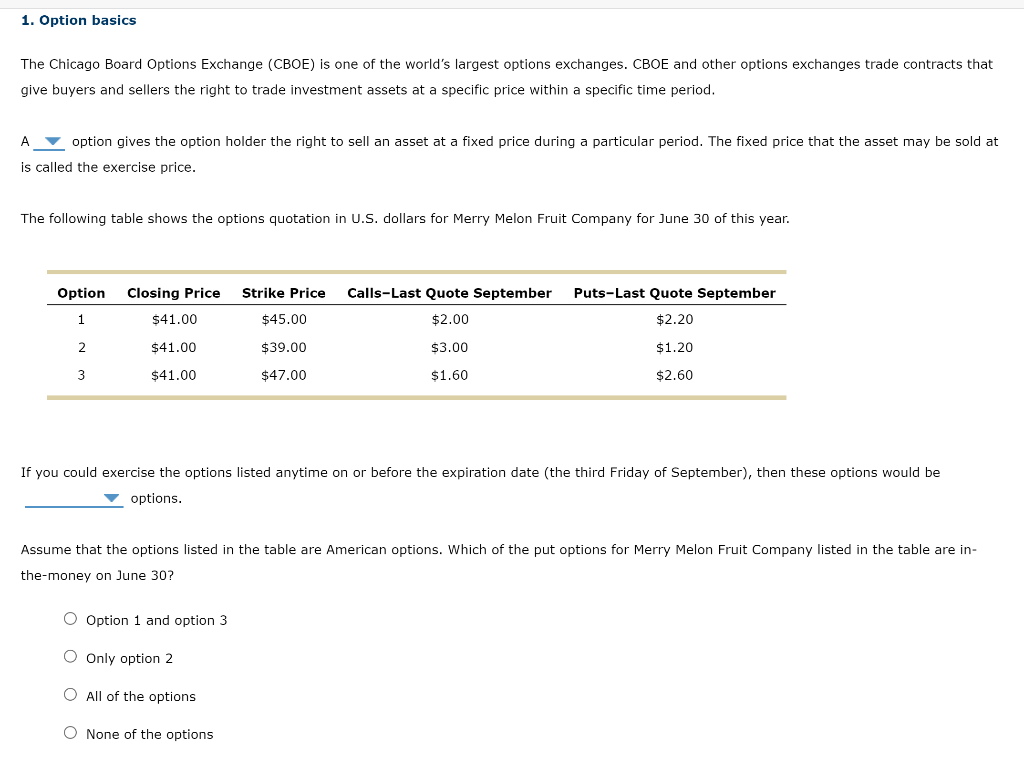Click the $2.60 puts quote for option 3
Image resolution: width=1024 pixels, height=758 pixels.
674,375
